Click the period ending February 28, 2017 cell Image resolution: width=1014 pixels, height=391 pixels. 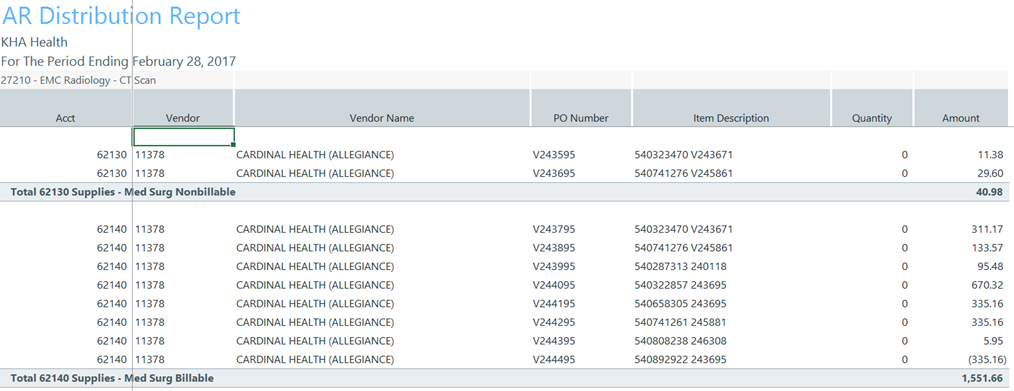(x=118, y=61)
